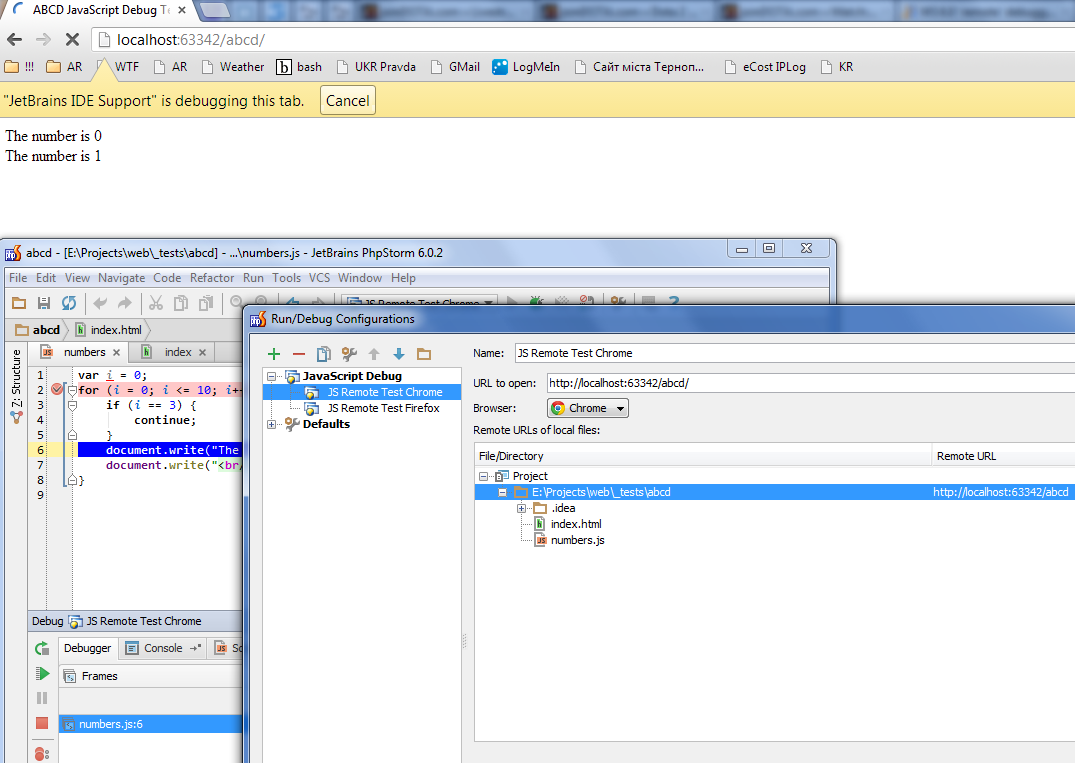This screenshot has height=763, width=1075.
Task: Open project folder icon in PhpStorm toolbar
Action: (x=19, y=302)
